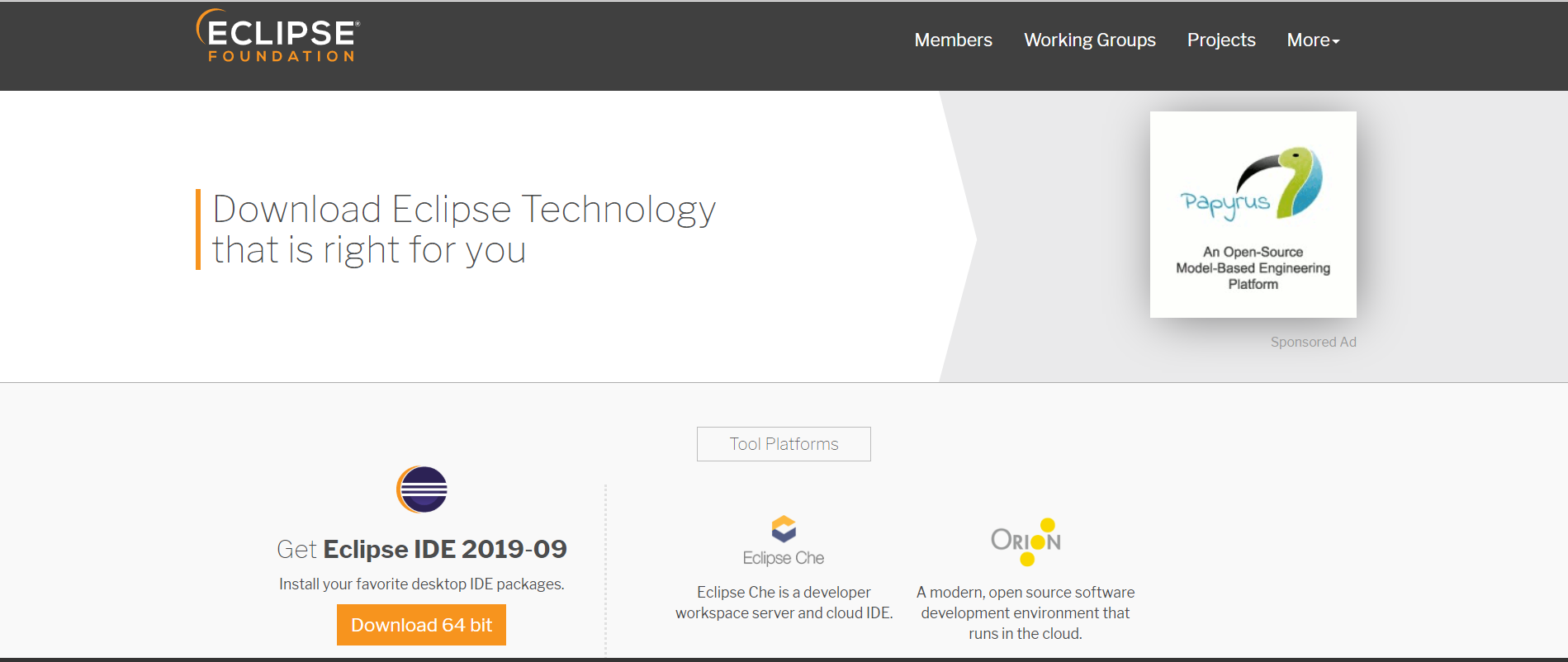Click the Papyrus toucan logo image
Screen dimensions: 1568x662
(1252, 184)
